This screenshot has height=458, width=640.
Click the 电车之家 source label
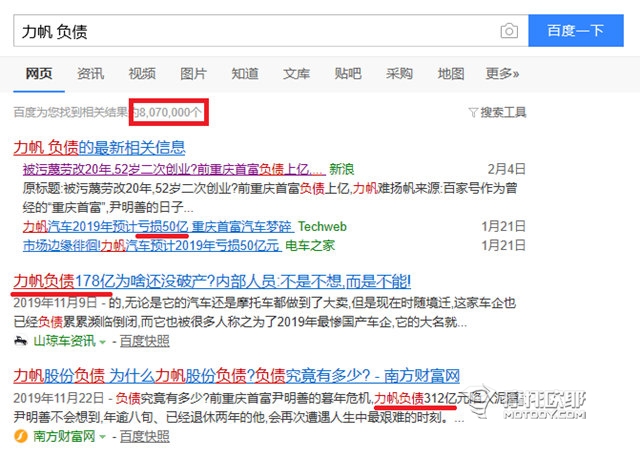(x=310, y=245)
